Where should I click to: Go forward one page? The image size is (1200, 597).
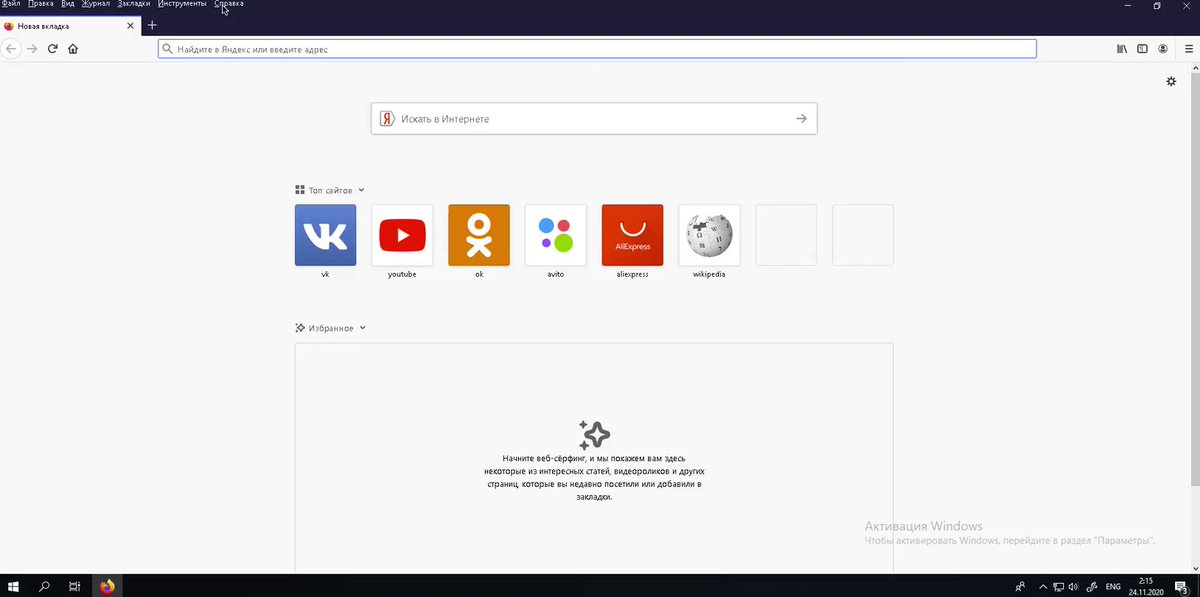point(32,48)
